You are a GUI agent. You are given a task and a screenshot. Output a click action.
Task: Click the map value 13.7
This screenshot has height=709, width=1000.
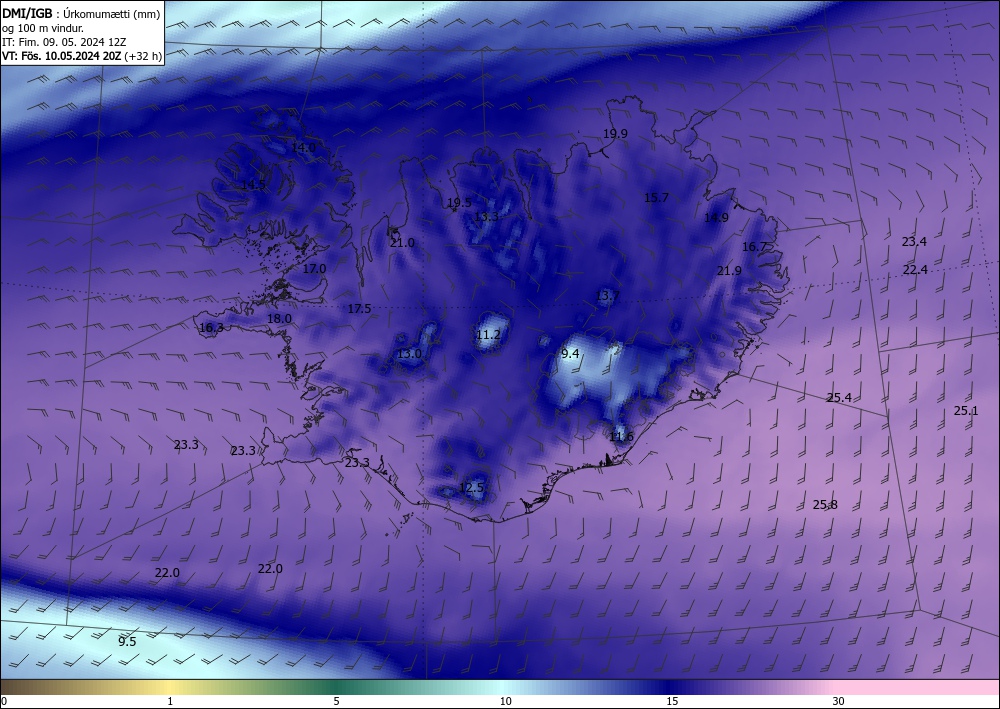tap(608, 296)
